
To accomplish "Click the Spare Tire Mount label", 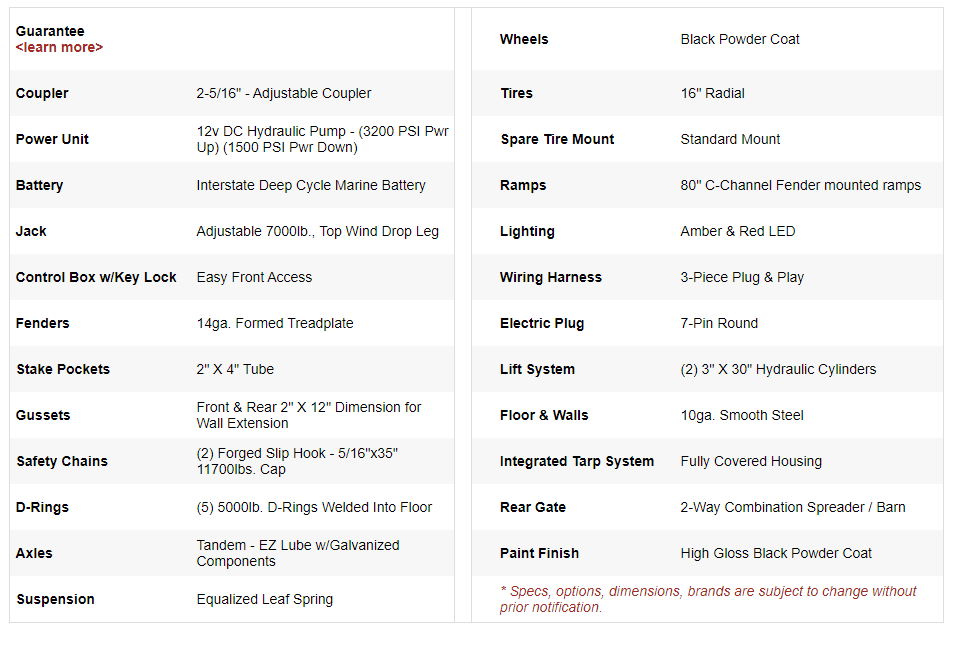I will coord(557,139).
